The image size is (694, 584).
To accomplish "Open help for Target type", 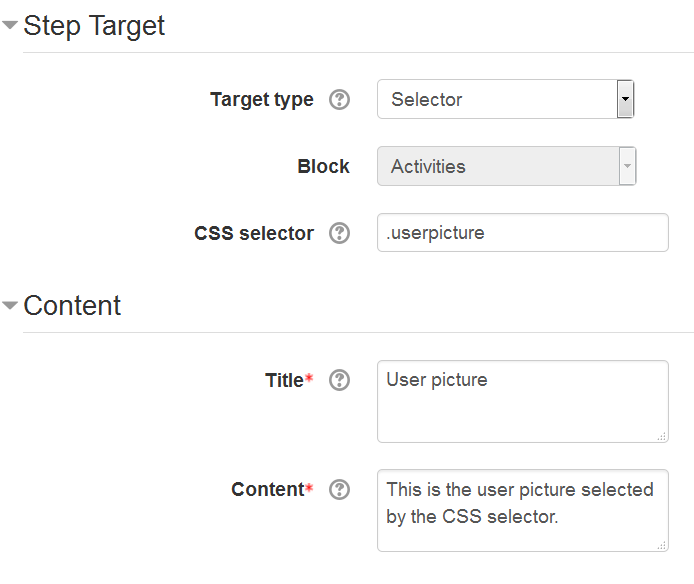I will pos(339,100).
